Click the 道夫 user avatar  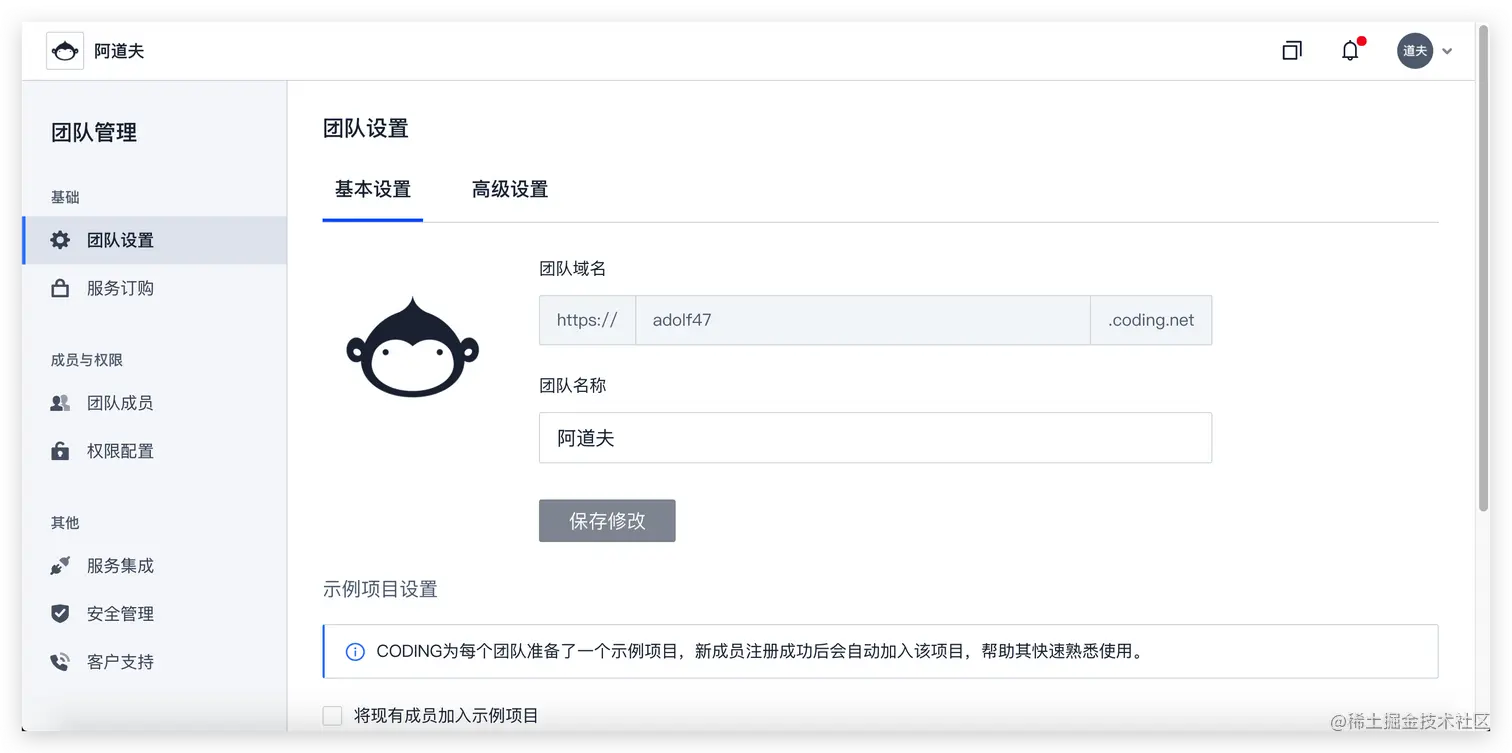(x=1415, y=51)
